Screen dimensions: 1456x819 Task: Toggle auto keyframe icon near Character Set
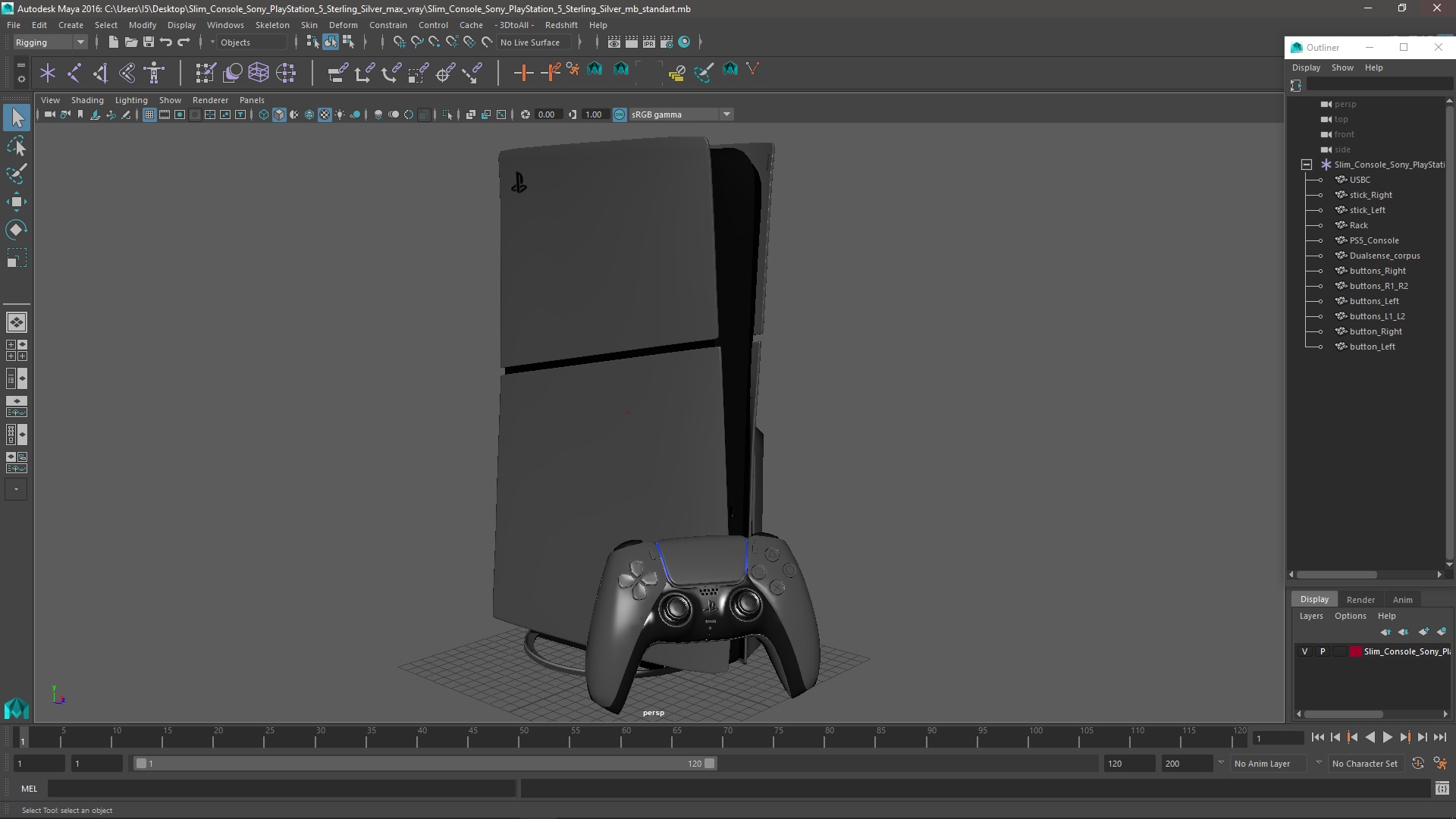pyautogui.click(x=1417, y=764)
